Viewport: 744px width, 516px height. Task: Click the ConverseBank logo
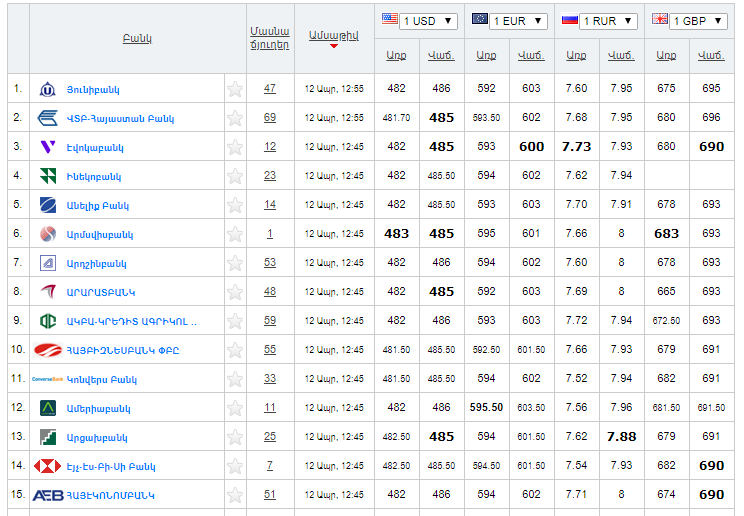point(47,379)
